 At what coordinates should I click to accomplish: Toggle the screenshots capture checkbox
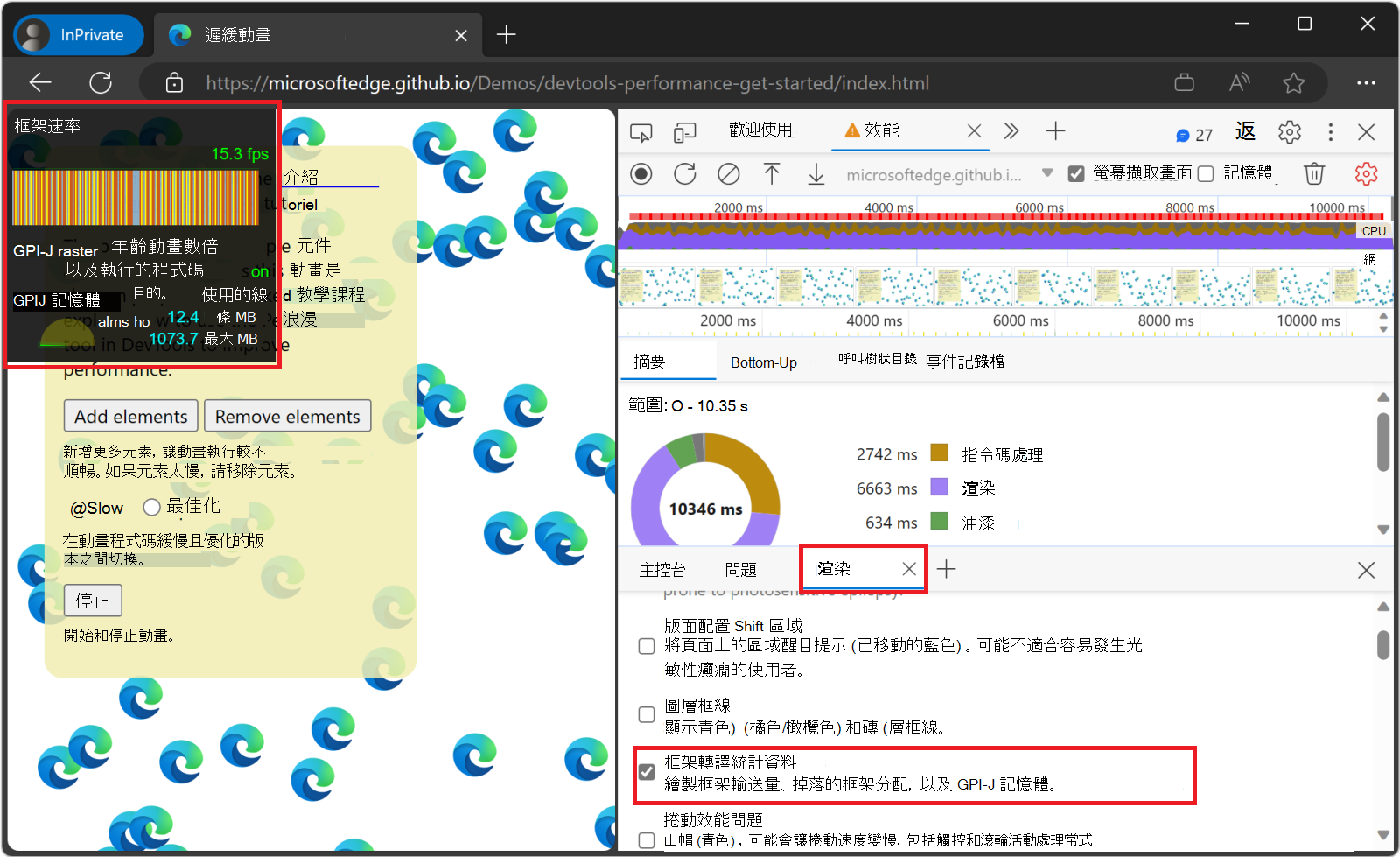point(1076,173)
